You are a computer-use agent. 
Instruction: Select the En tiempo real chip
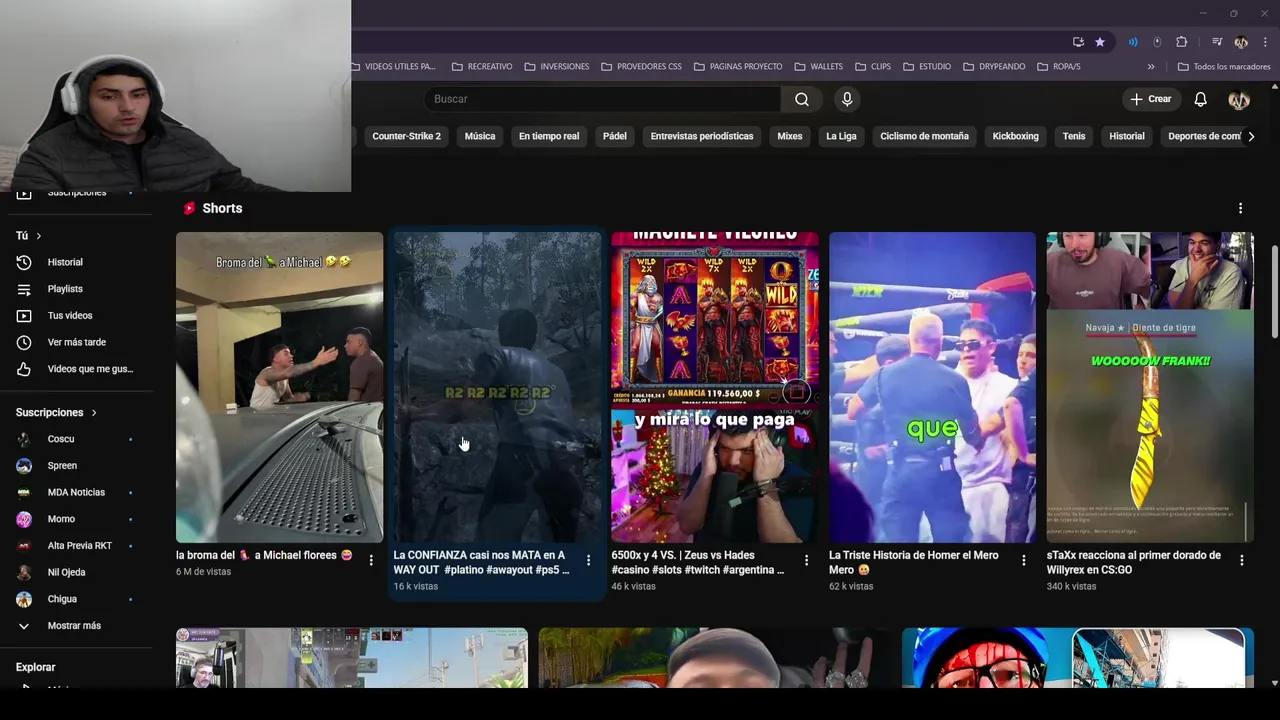click(549, 136)
